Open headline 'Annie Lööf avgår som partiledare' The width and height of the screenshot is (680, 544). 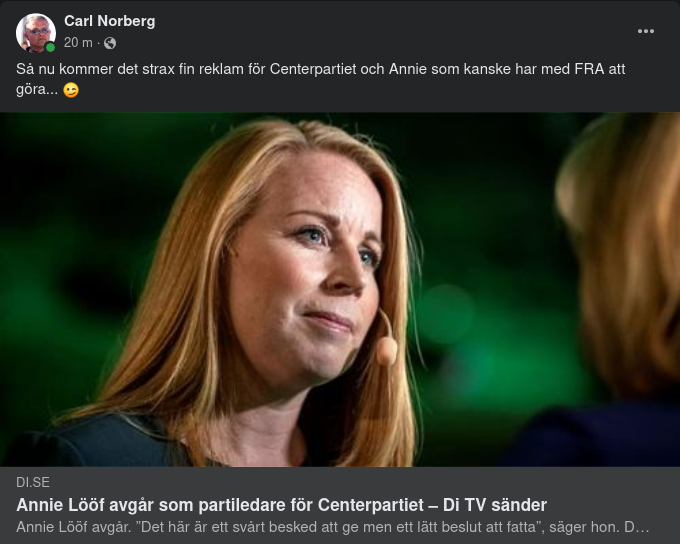(281, 505)
